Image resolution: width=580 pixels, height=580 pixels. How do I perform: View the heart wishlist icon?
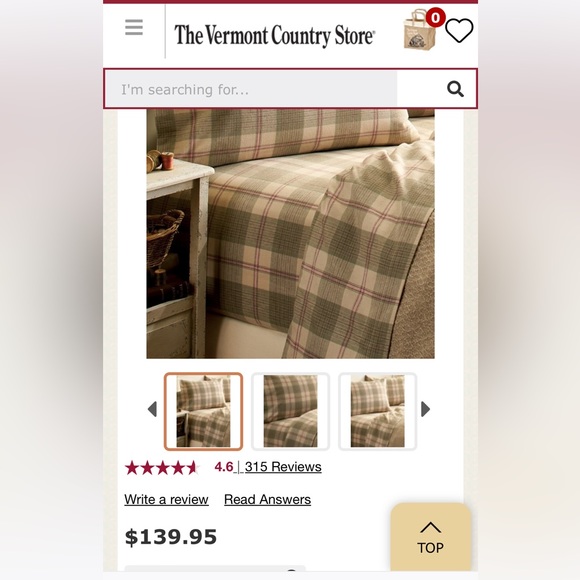click(459, 30)
